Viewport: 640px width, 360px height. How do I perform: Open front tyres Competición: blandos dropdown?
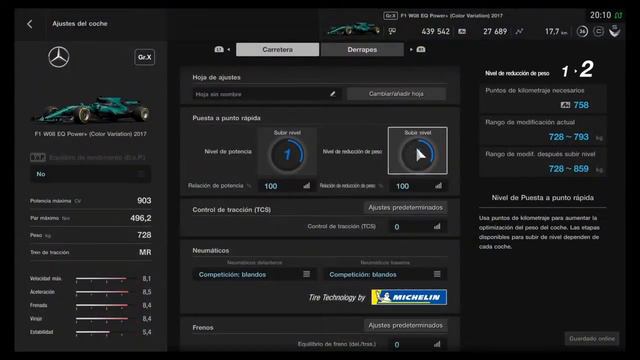[254, 274]
